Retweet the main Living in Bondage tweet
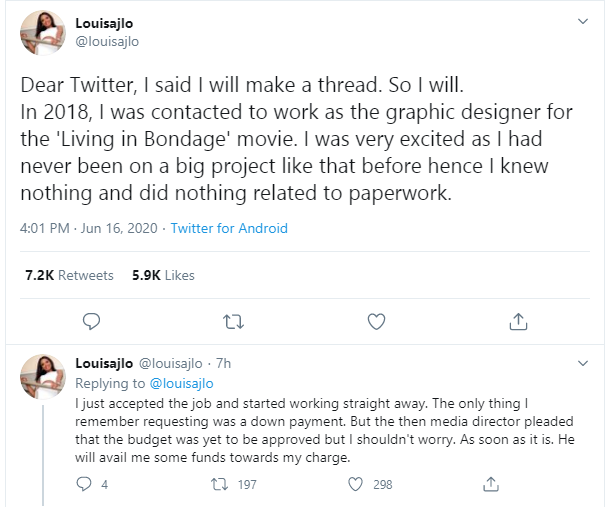Screen dimensions: 609x507 [x=233, y=321]
